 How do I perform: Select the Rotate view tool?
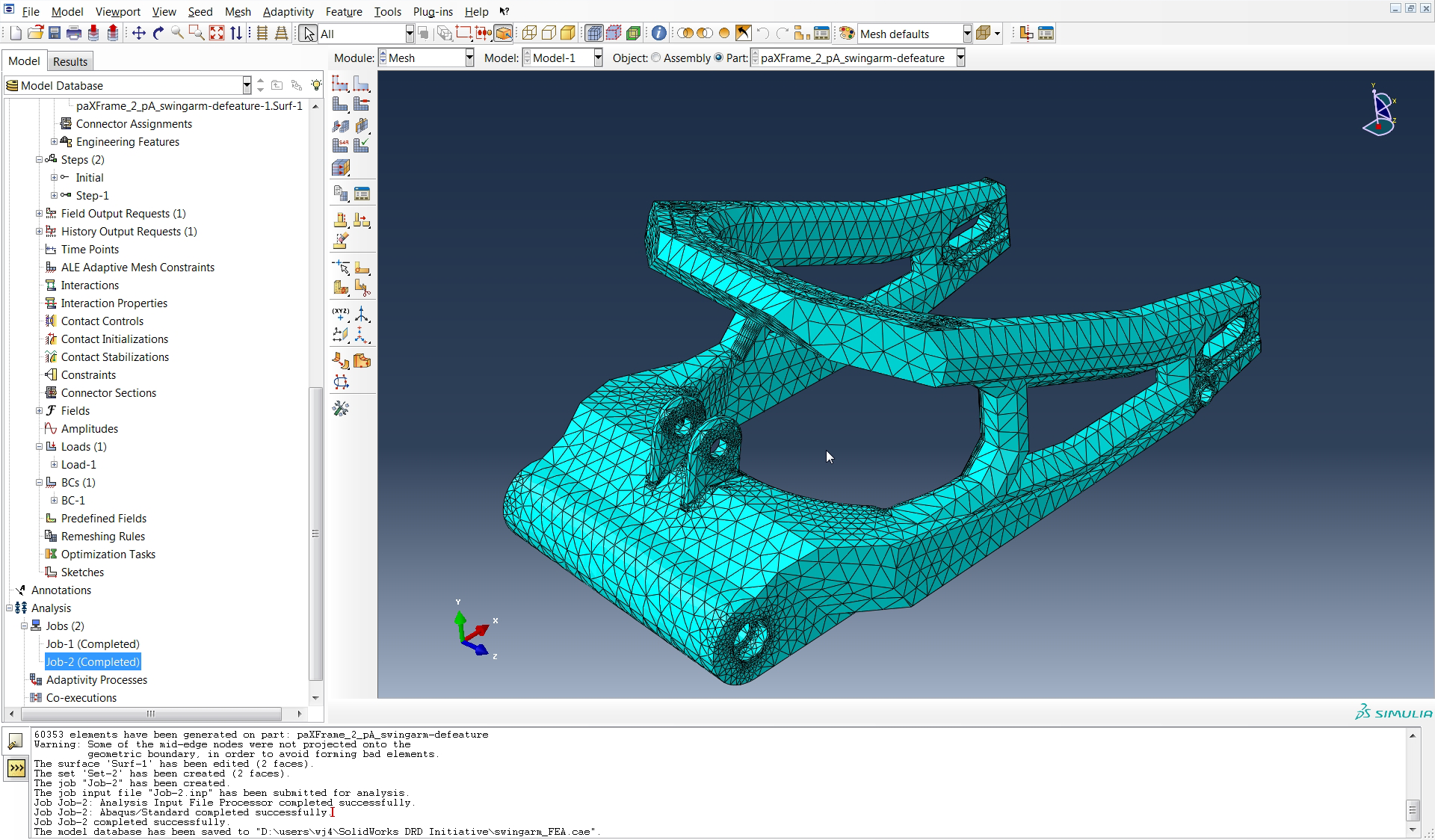tap(158, 33)
